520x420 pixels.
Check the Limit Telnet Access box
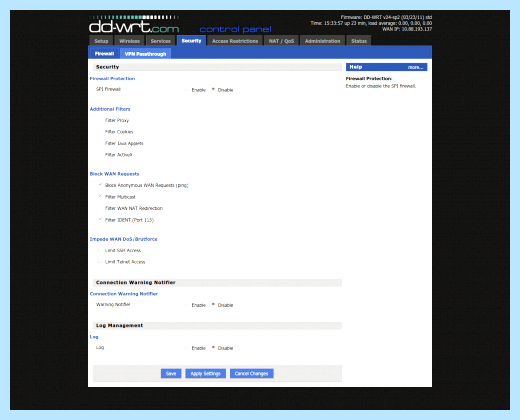(x=100, y=262)
